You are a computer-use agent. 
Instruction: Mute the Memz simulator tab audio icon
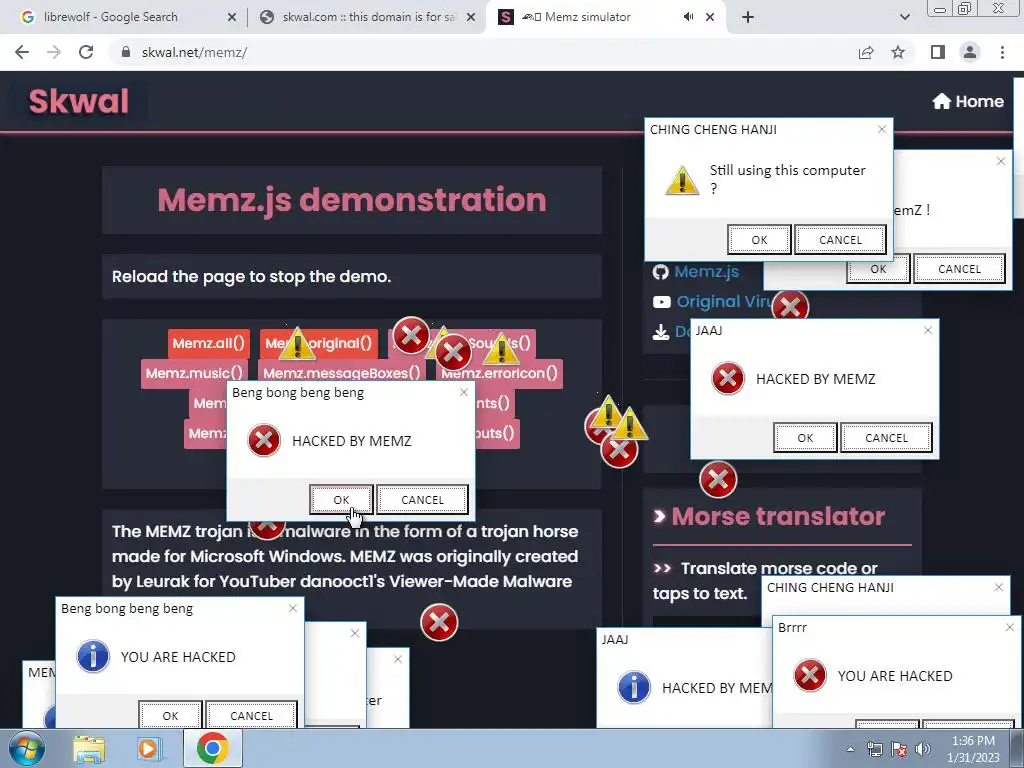click(688, 17)
